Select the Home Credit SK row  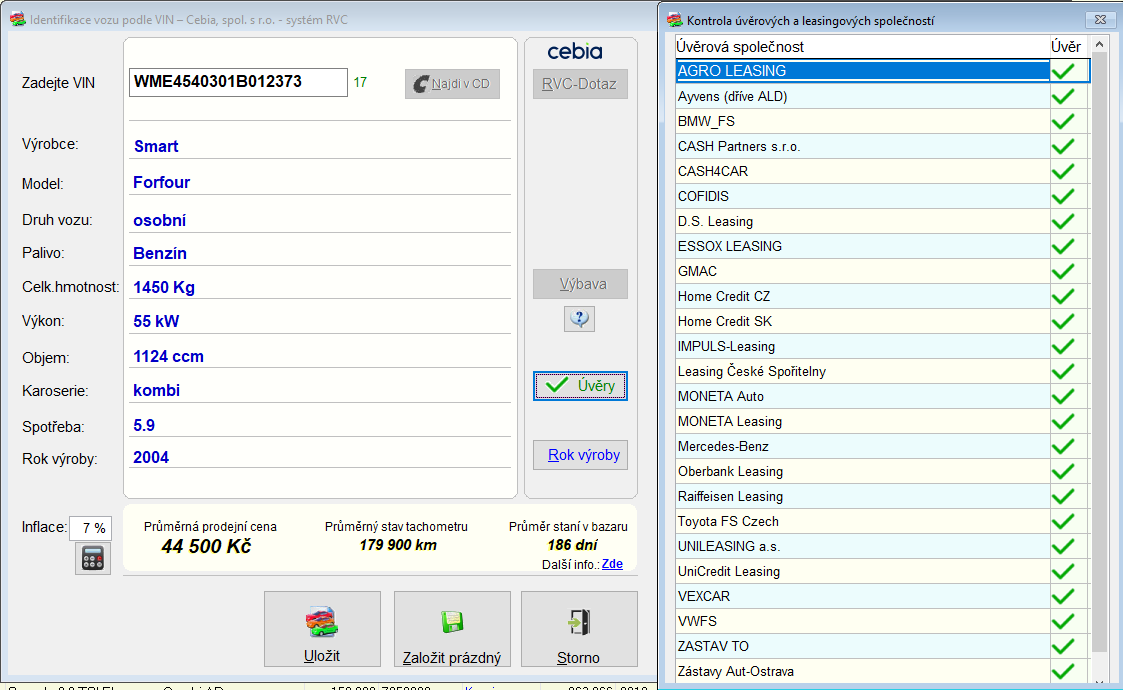pyautogui.click(x=882, y=322)
